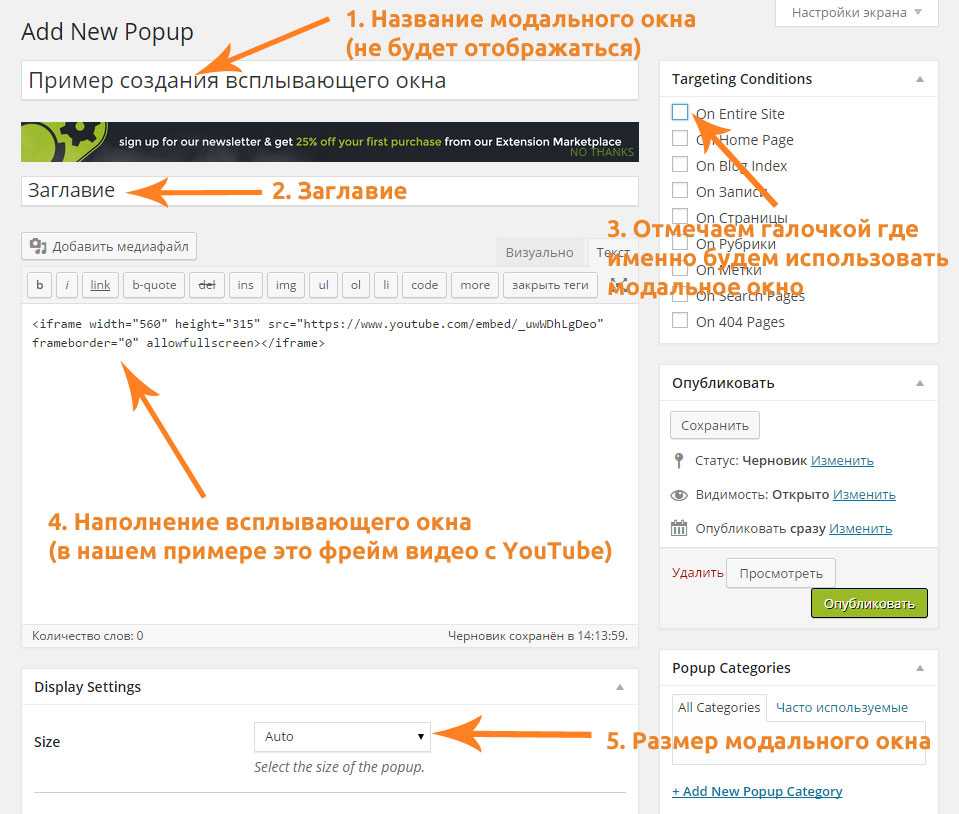The height and width of the screenshot is (814, 959).
Task: Click the 'ul' list quicktag button
Action: (x=323, y=285)
